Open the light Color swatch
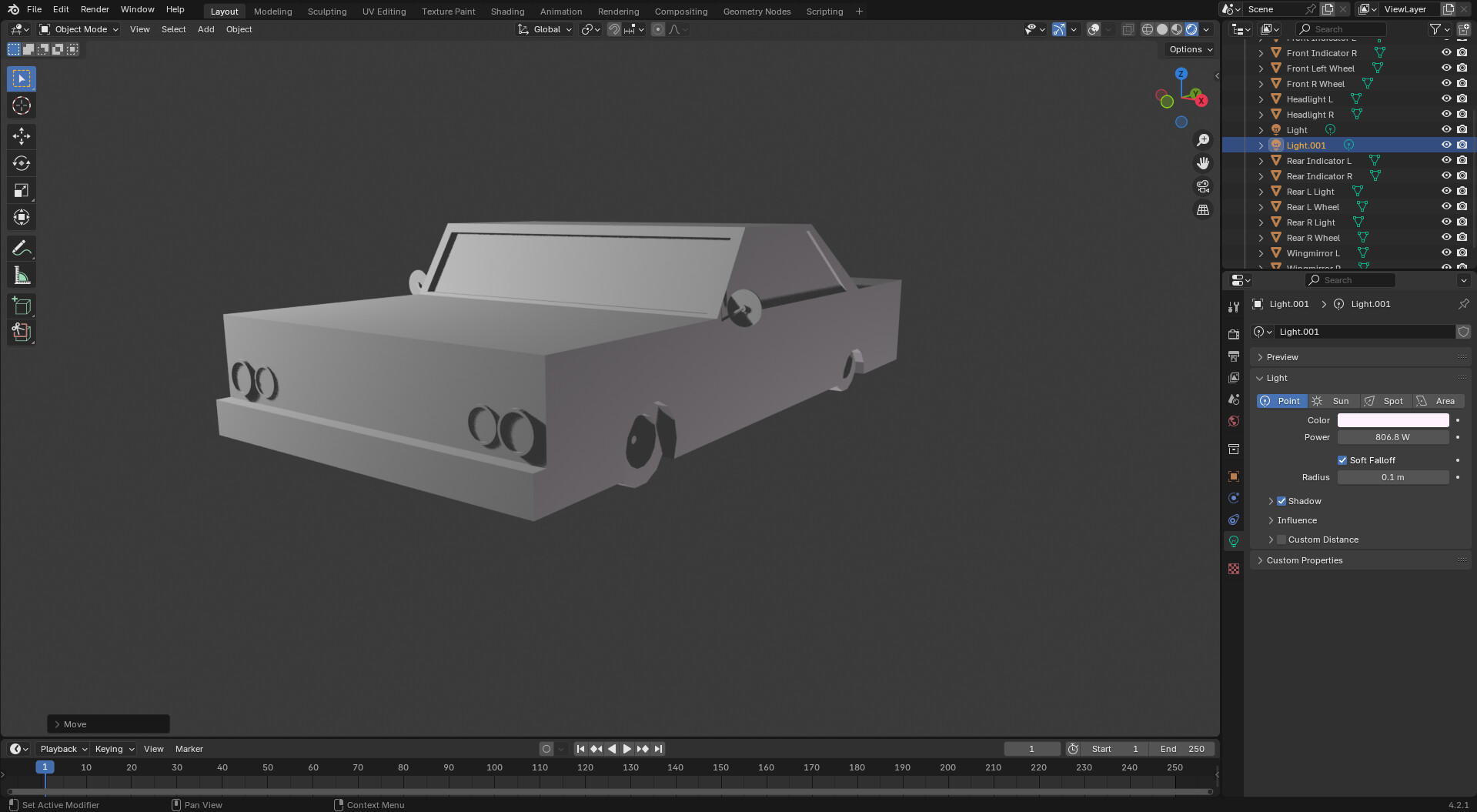This screenshot has height=812, width=1477. [1392, 420]
